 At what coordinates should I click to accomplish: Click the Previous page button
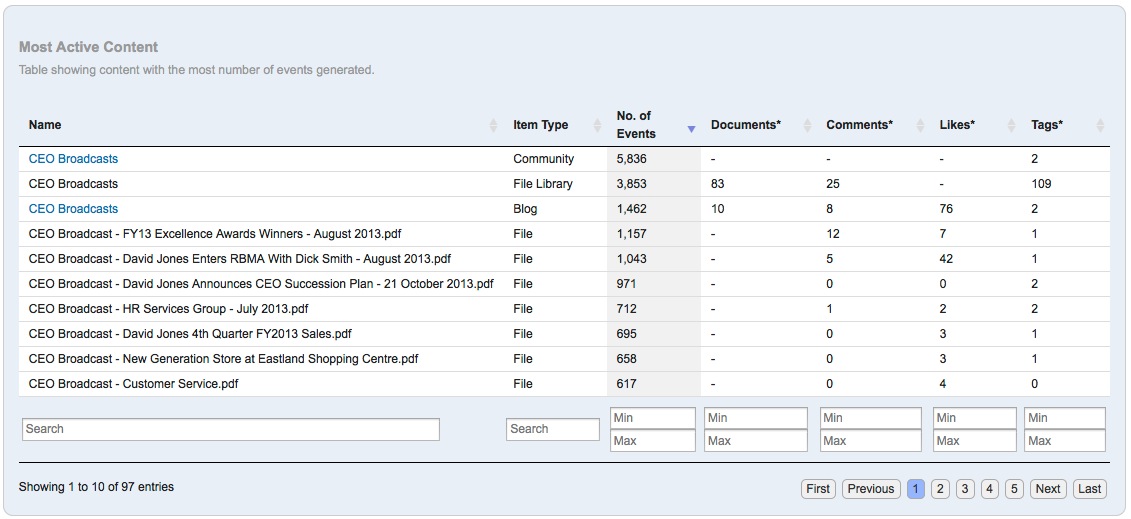coord(870,489)
